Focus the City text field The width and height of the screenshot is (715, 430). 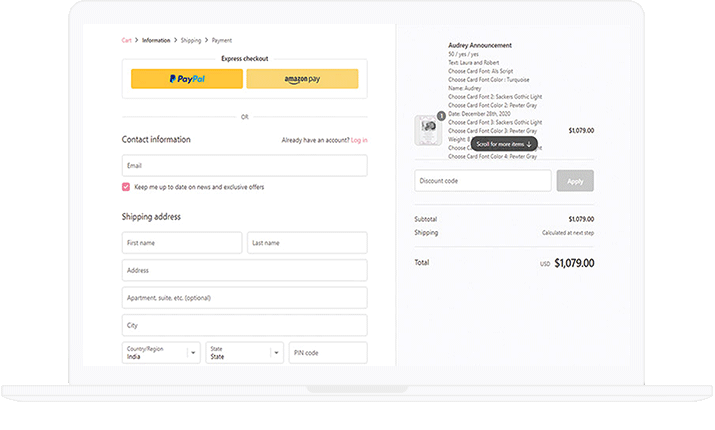[244, 325]
